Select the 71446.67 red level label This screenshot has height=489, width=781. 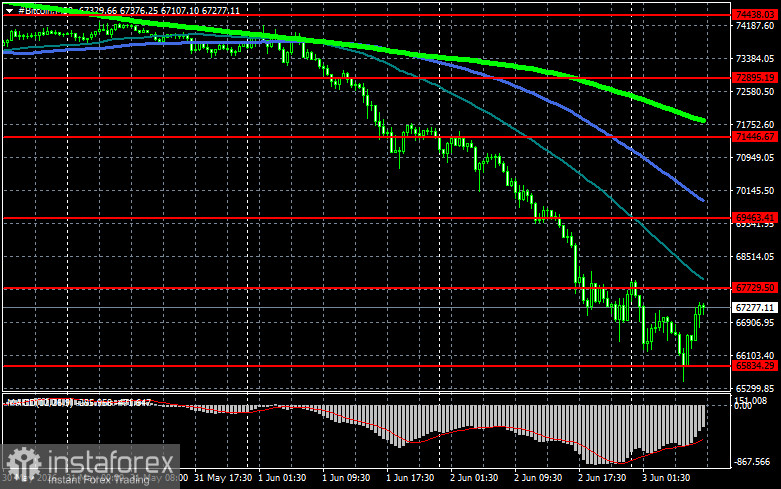tap(755, 136)
